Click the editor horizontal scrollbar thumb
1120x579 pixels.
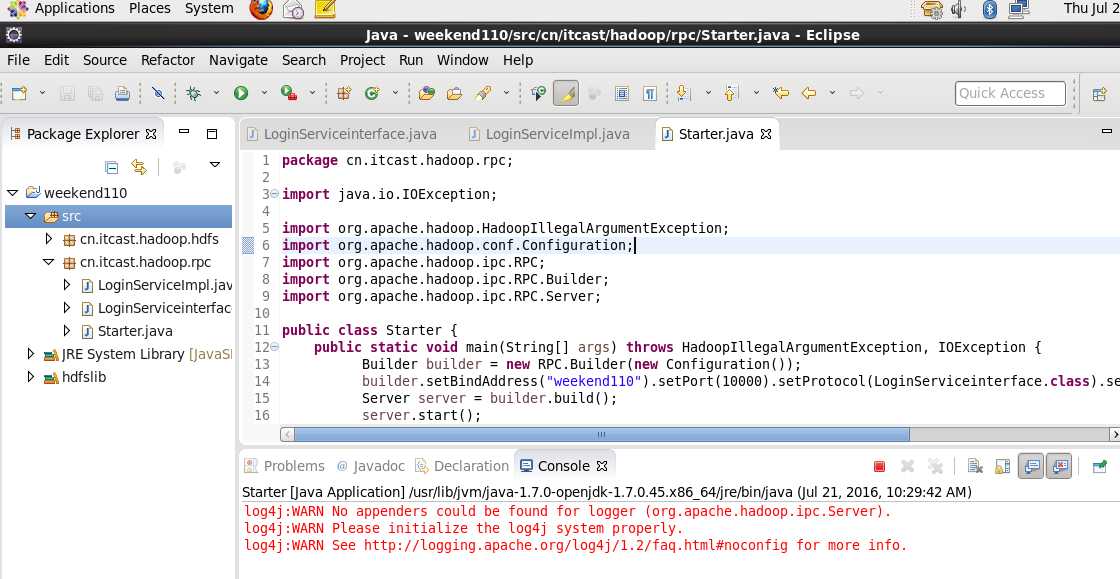coord(601,434)
